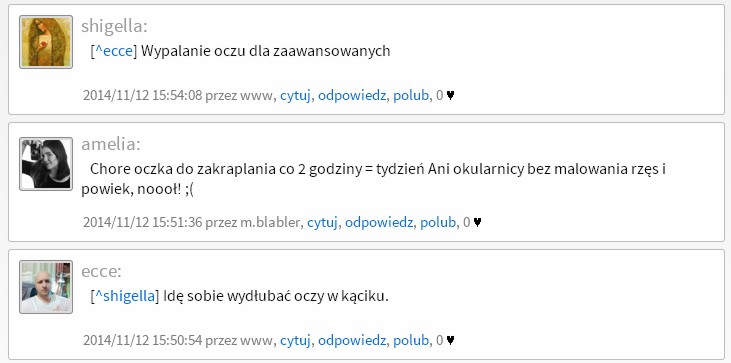Viewport: 731px width, 363px height.
Task: Follow the ^ecce mention link
Action: click(x=114, y=51)
